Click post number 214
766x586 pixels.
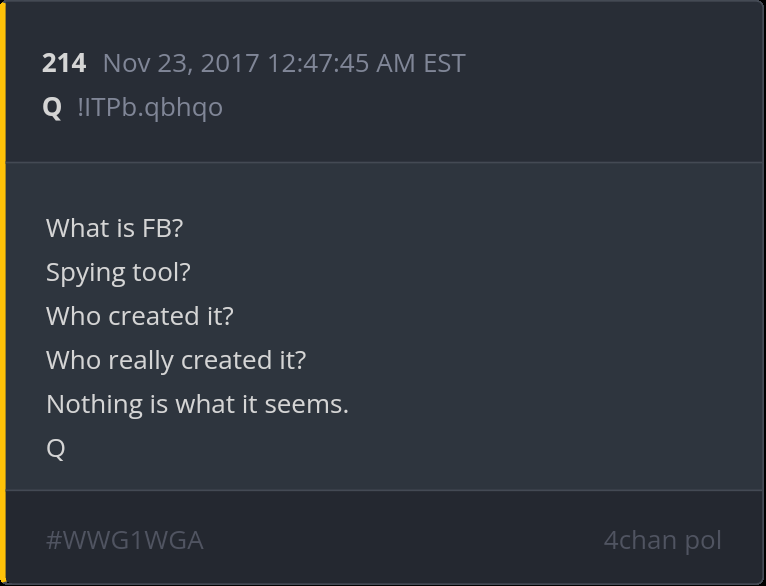(x=64, y=63)
